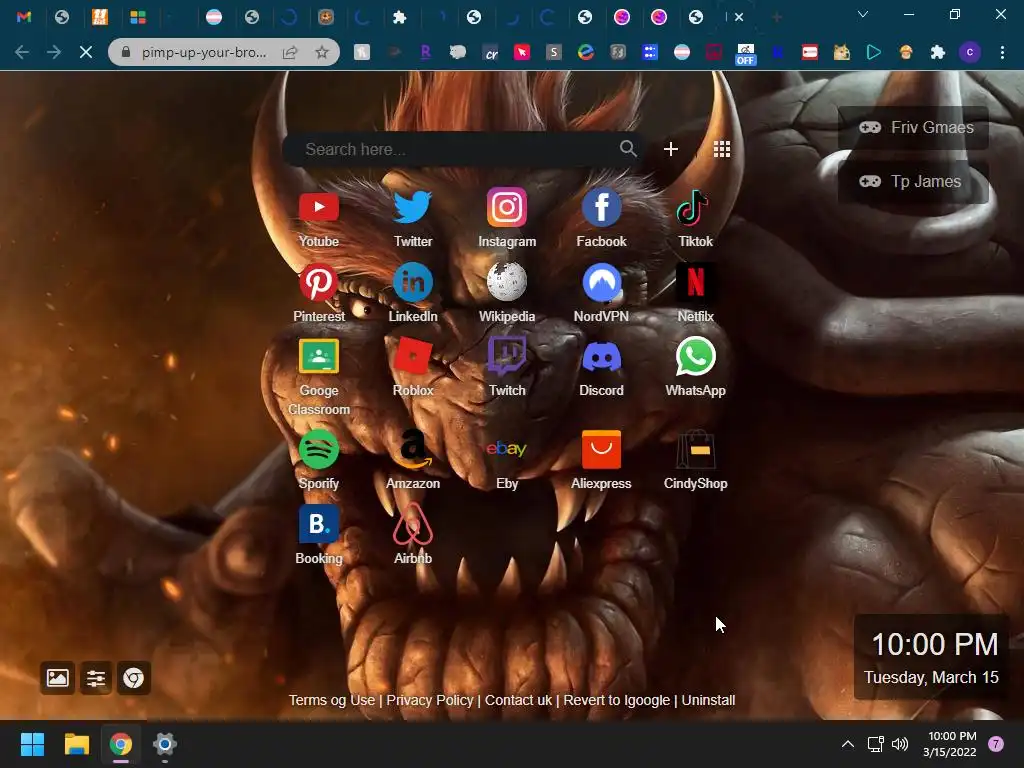Open the volume control in system tray
Screen dimensions: 1024x768
(x=900, y=744)
